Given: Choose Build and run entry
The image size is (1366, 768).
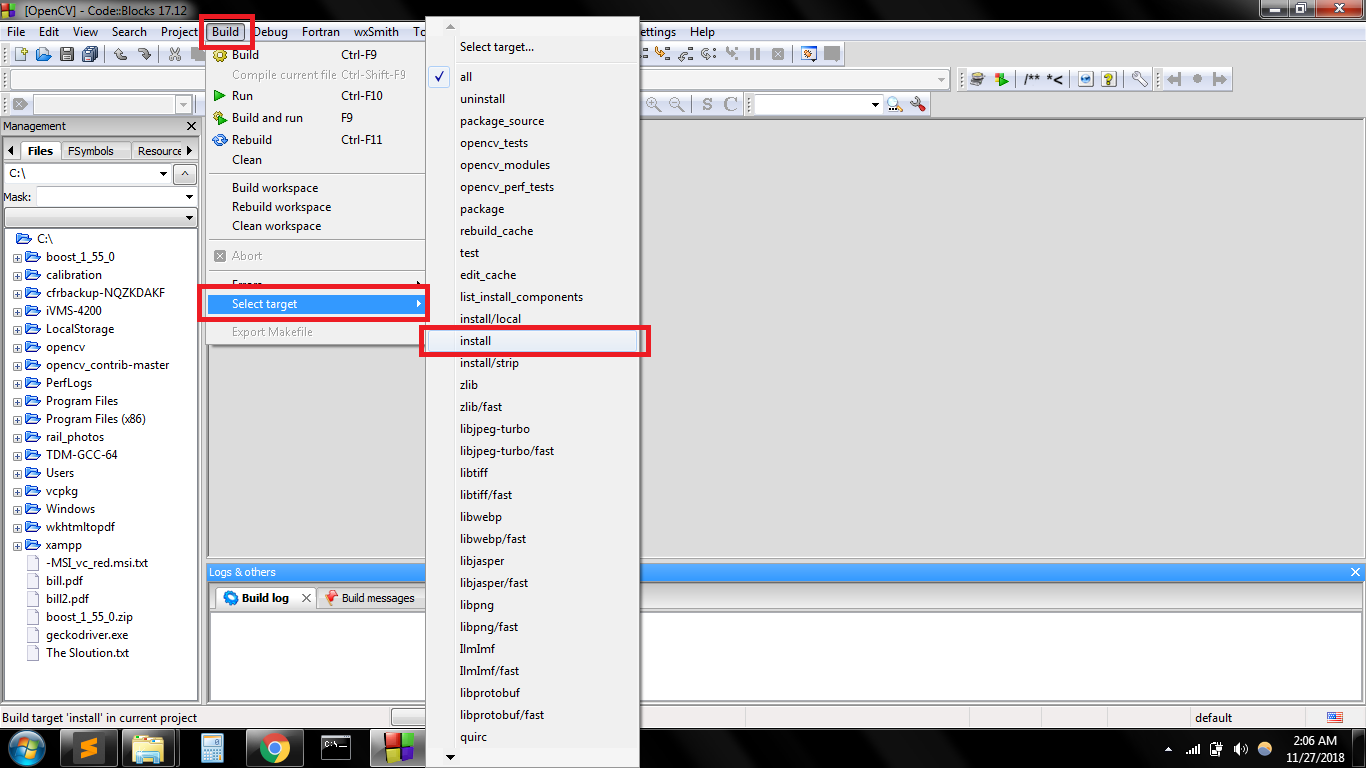Looking at the screenshot, I should coord(317,118).
